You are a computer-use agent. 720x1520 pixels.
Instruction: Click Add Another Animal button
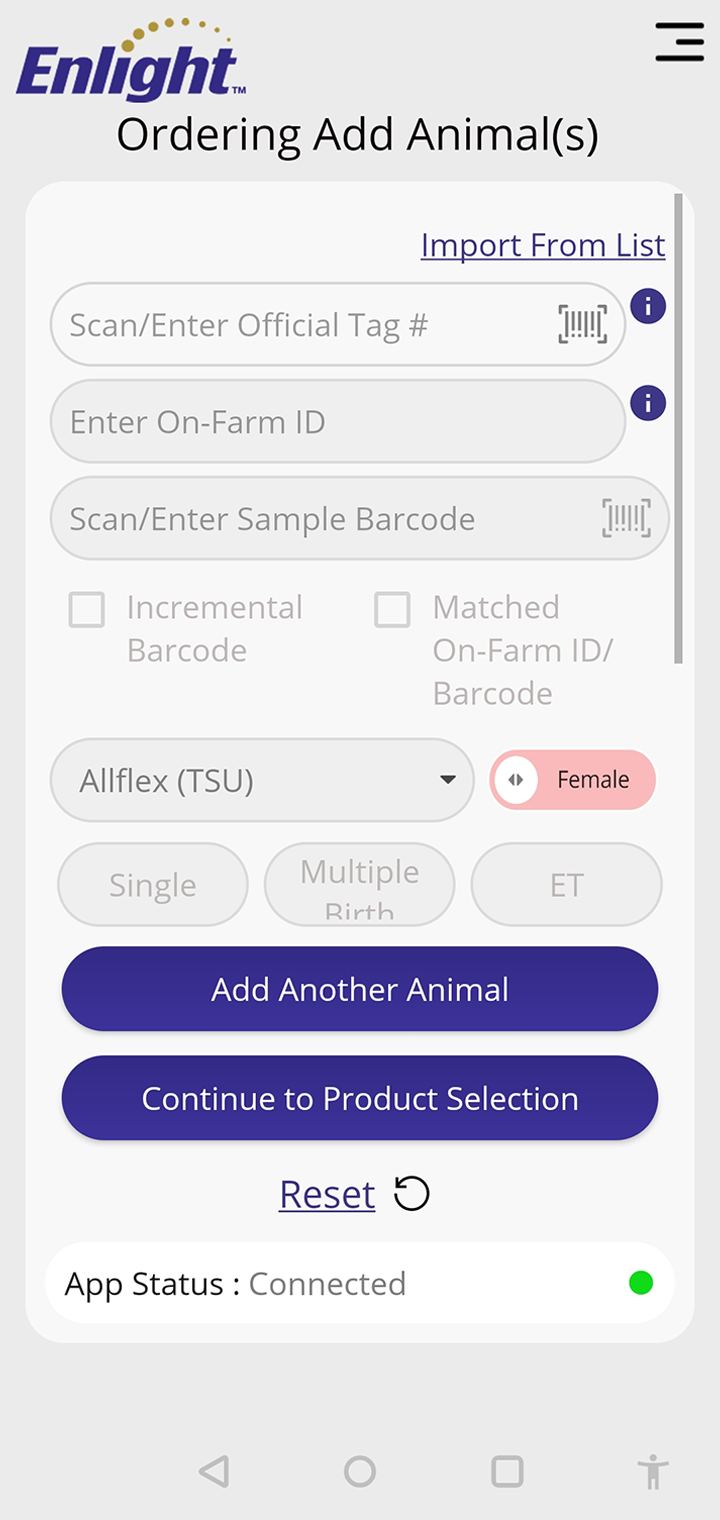[360, 989]
